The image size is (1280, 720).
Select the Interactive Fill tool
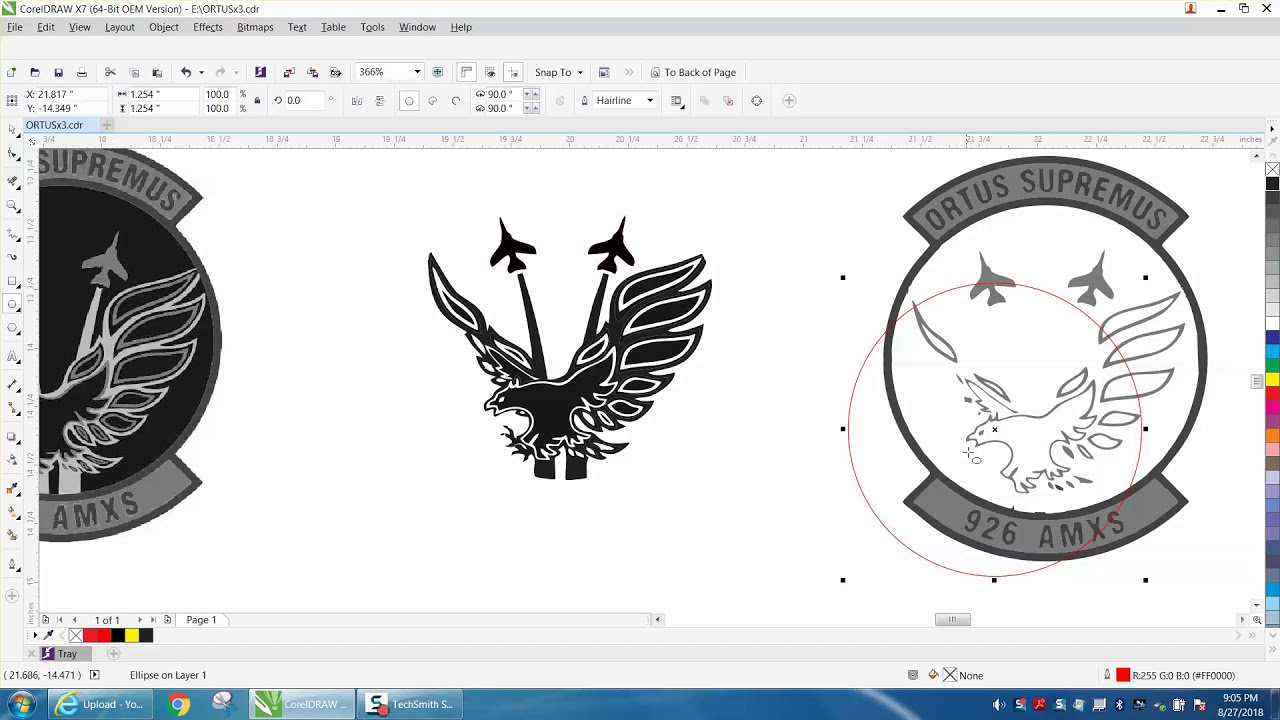coord(12,513)
